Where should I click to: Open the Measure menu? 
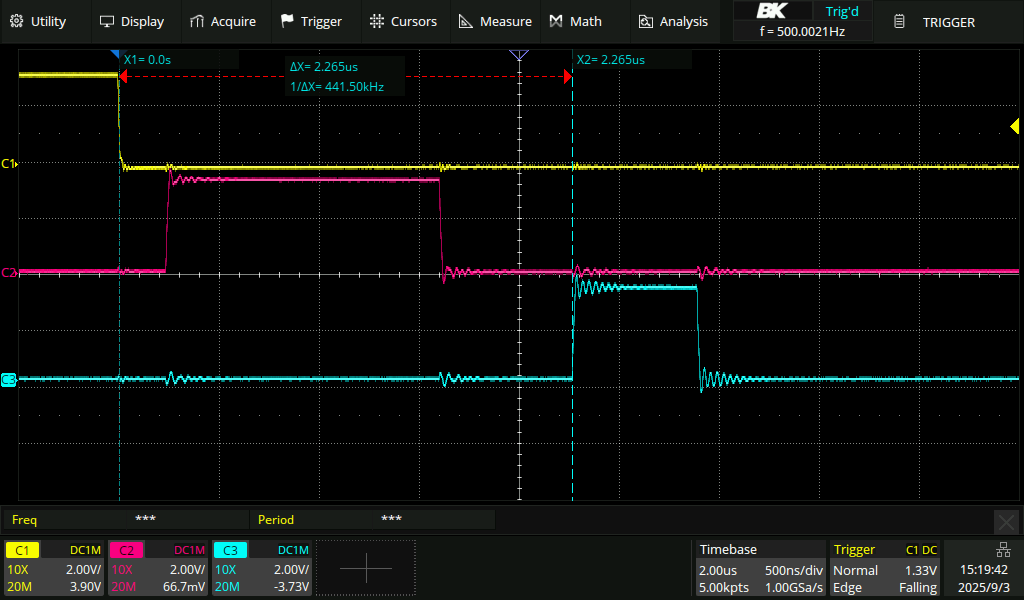coord(495,22)
